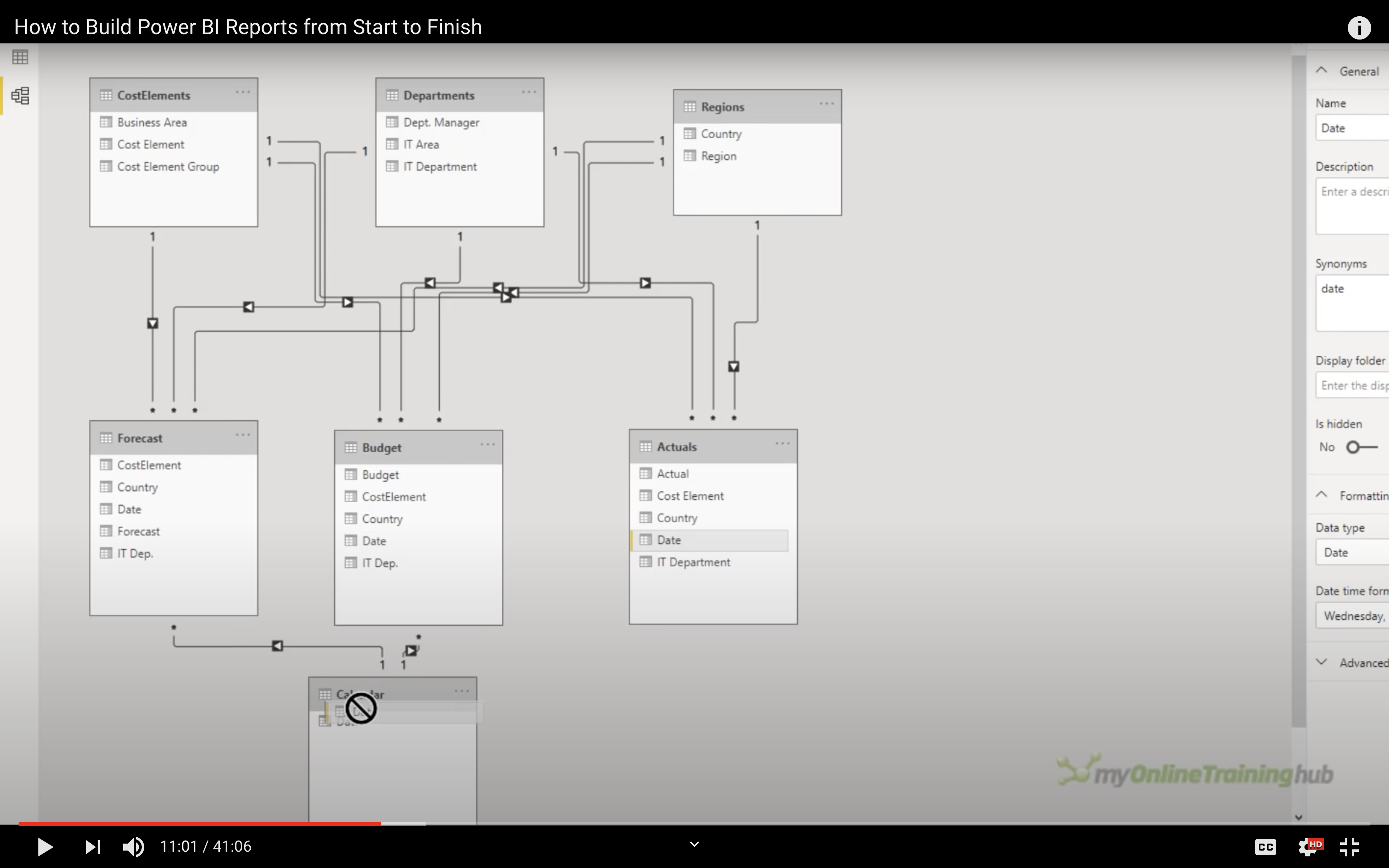Toggle the Is hidden switch
Screen dimensions: 1389x868
[1361, 447]
